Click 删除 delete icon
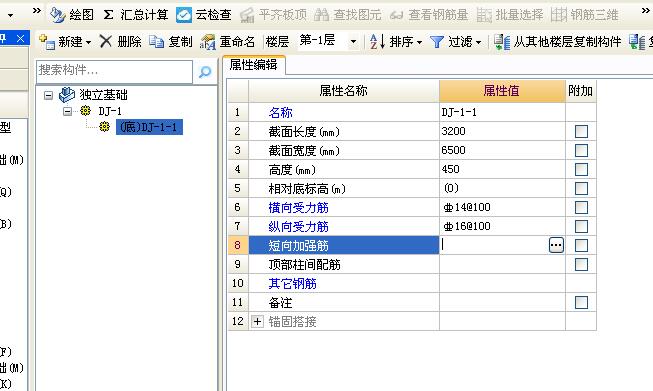Image resolution: width=653 pixels, height=391 pixels. 106,41
